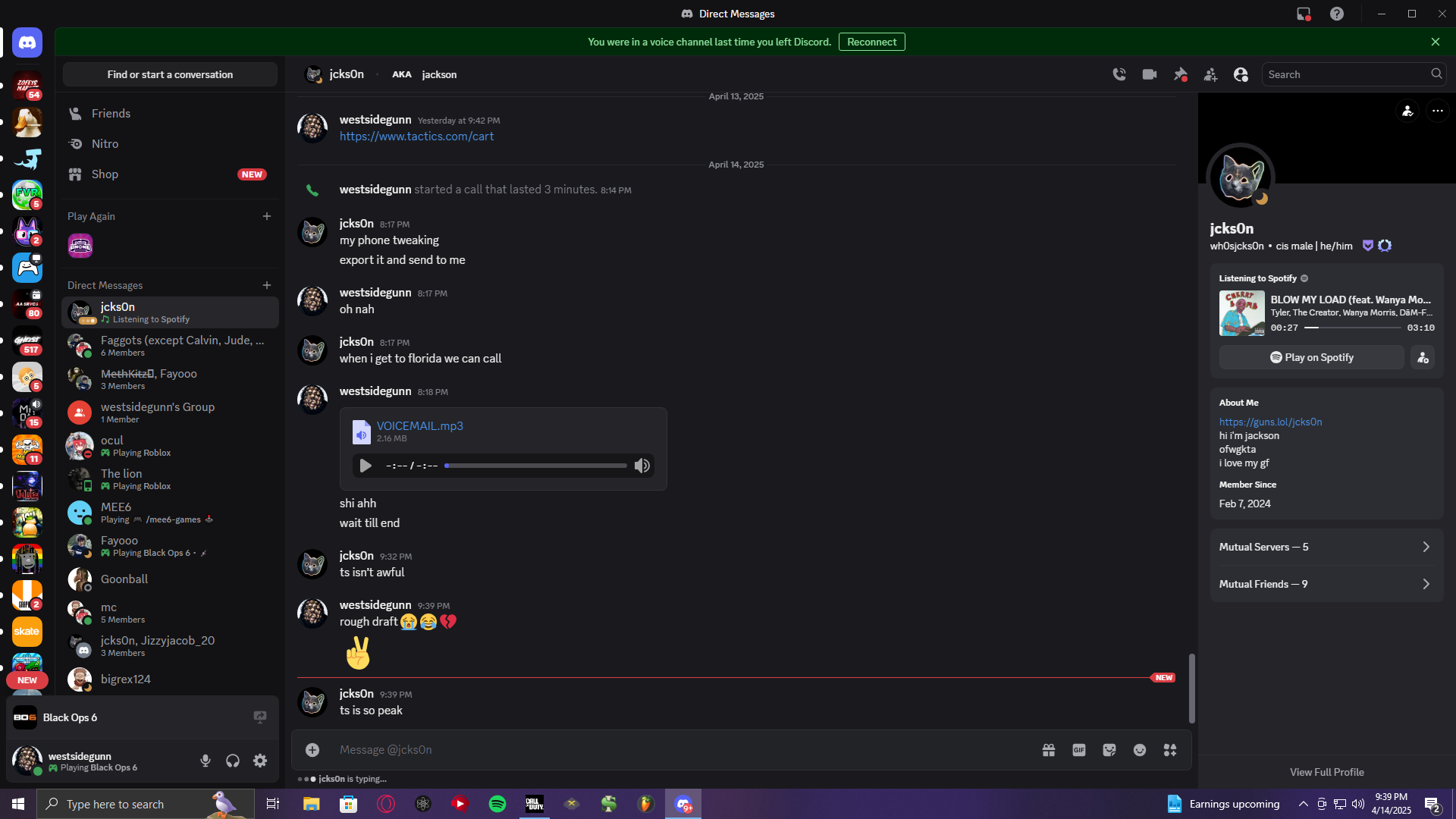Send a gift via gift icon

1049,750
